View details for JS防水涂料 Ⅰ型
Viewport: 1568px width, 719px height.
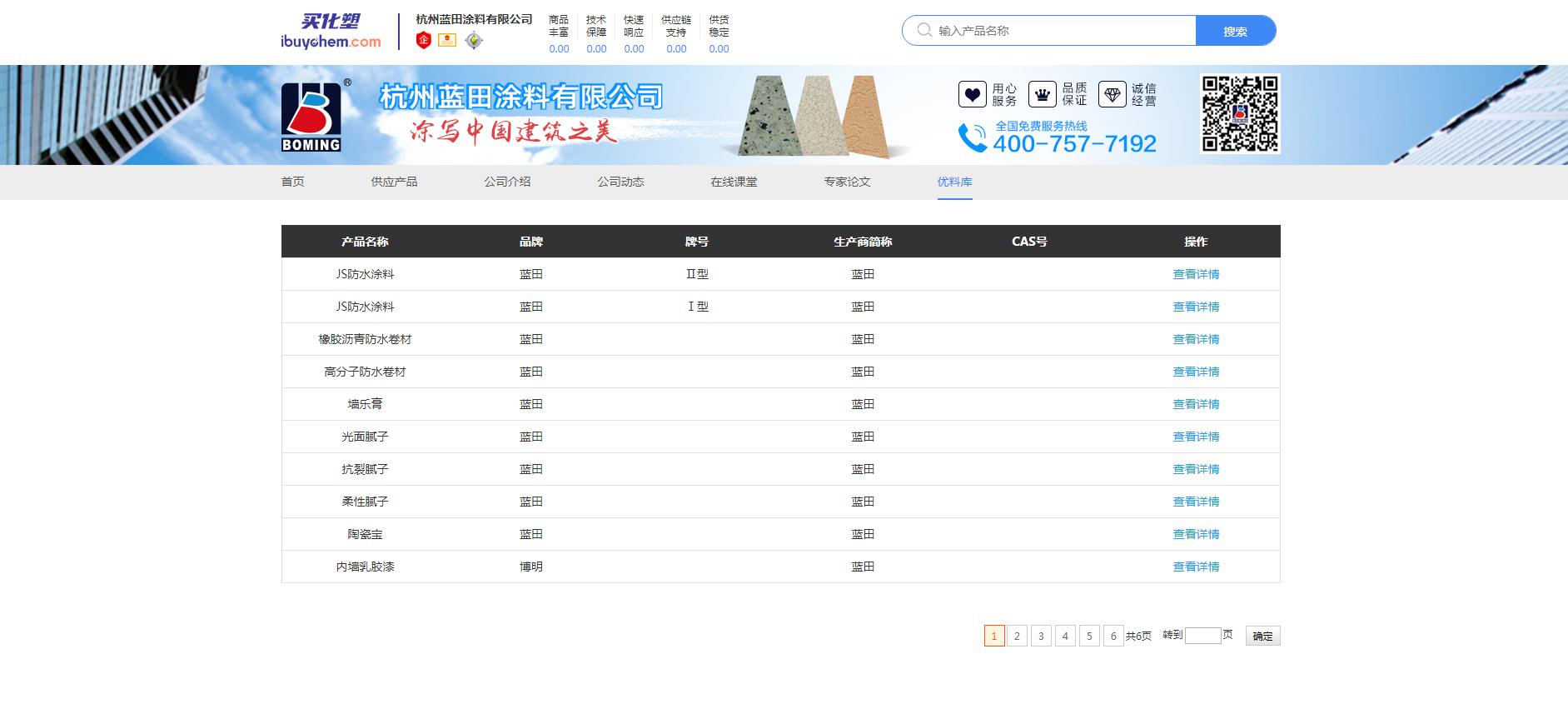click(1197, 307)
